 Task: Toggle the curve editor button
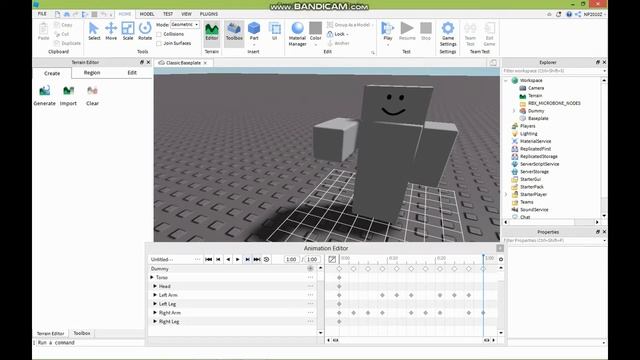332,259
